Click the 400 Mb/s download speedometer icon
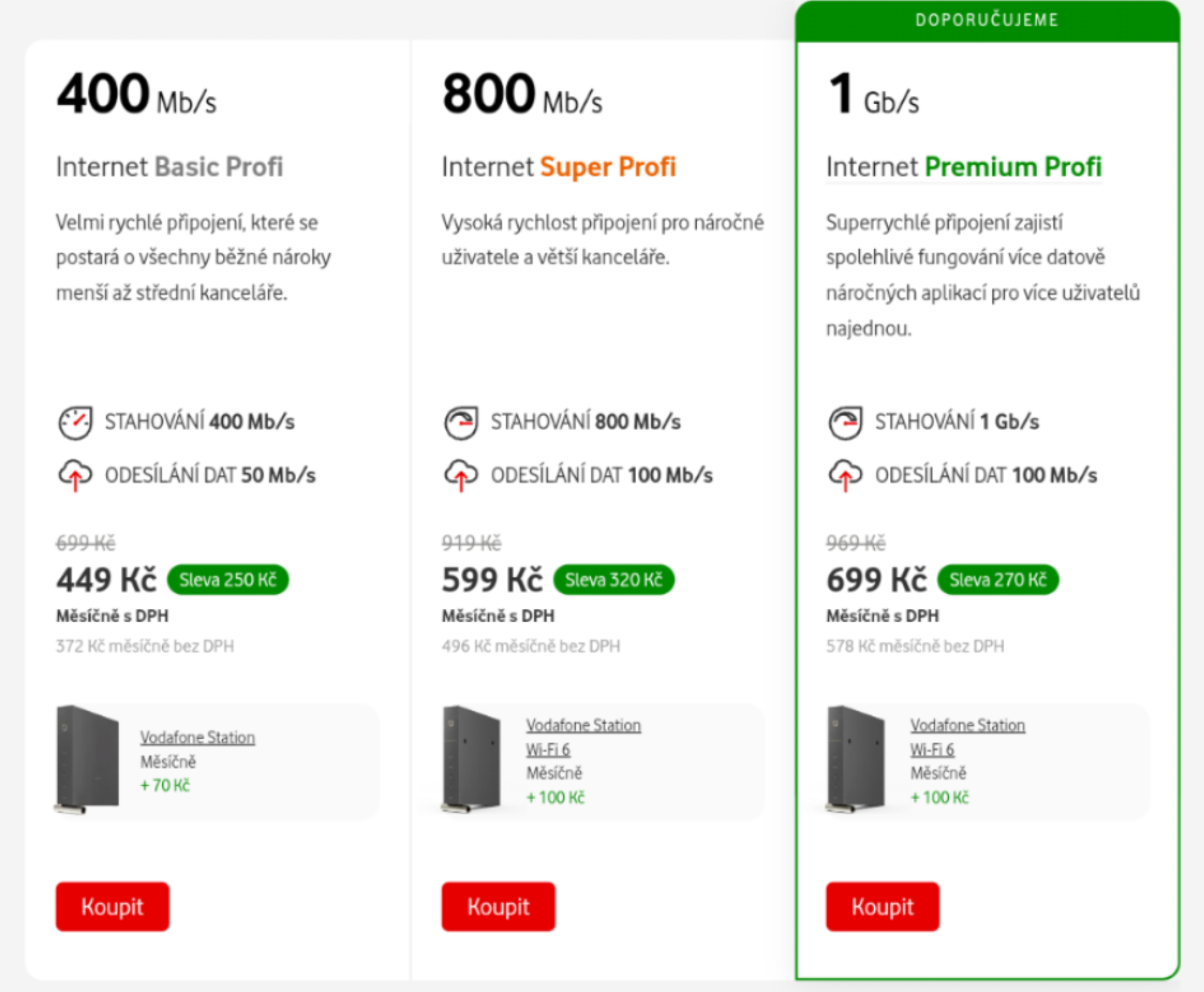Viewport: 1204px width, 992px height. (75, 423)
